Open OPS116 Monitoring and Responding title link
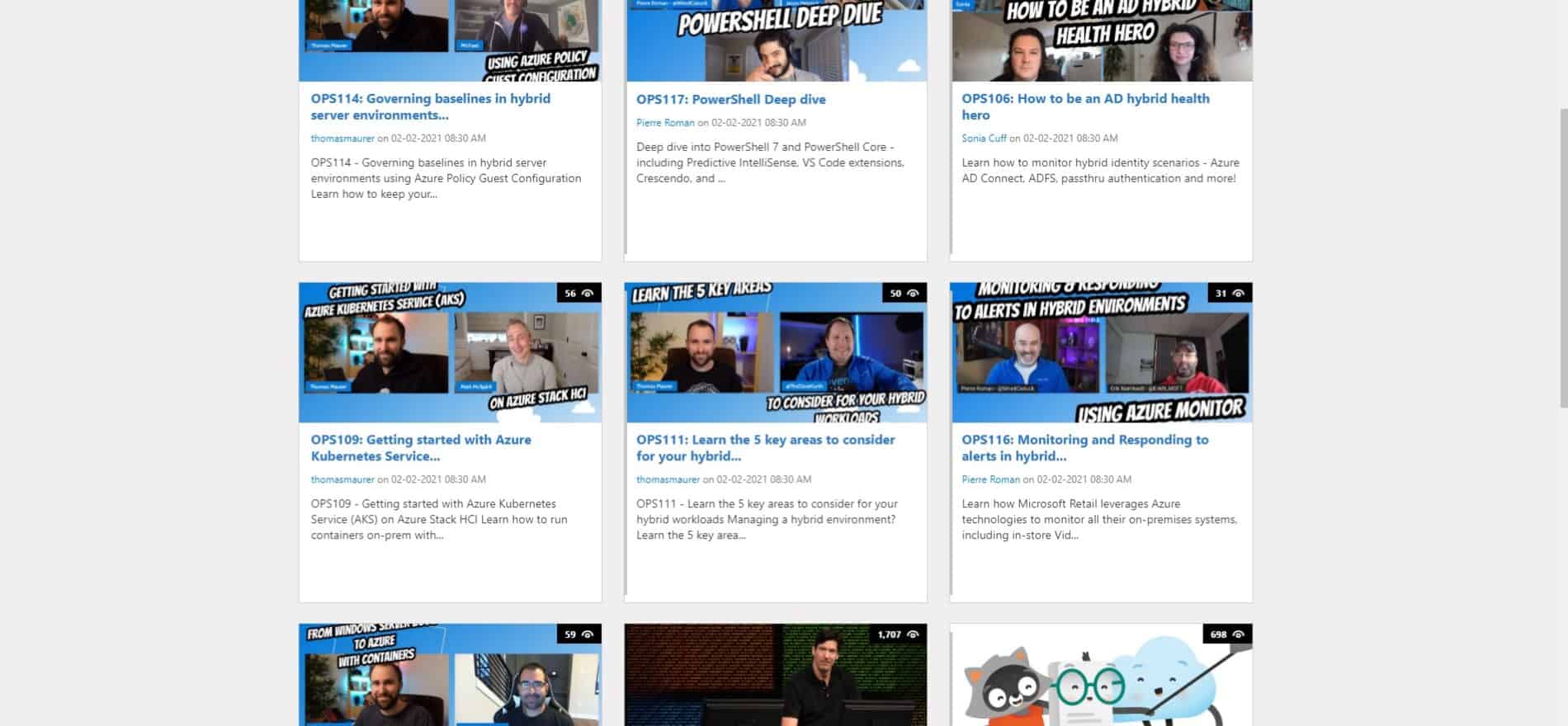 [x=1084, y=448]
